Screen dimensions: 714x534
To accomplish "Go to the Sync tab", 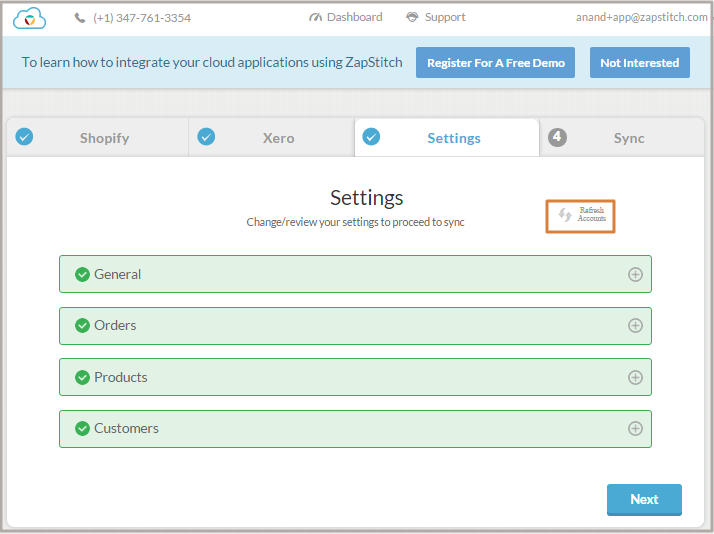I will coord(622,138).
